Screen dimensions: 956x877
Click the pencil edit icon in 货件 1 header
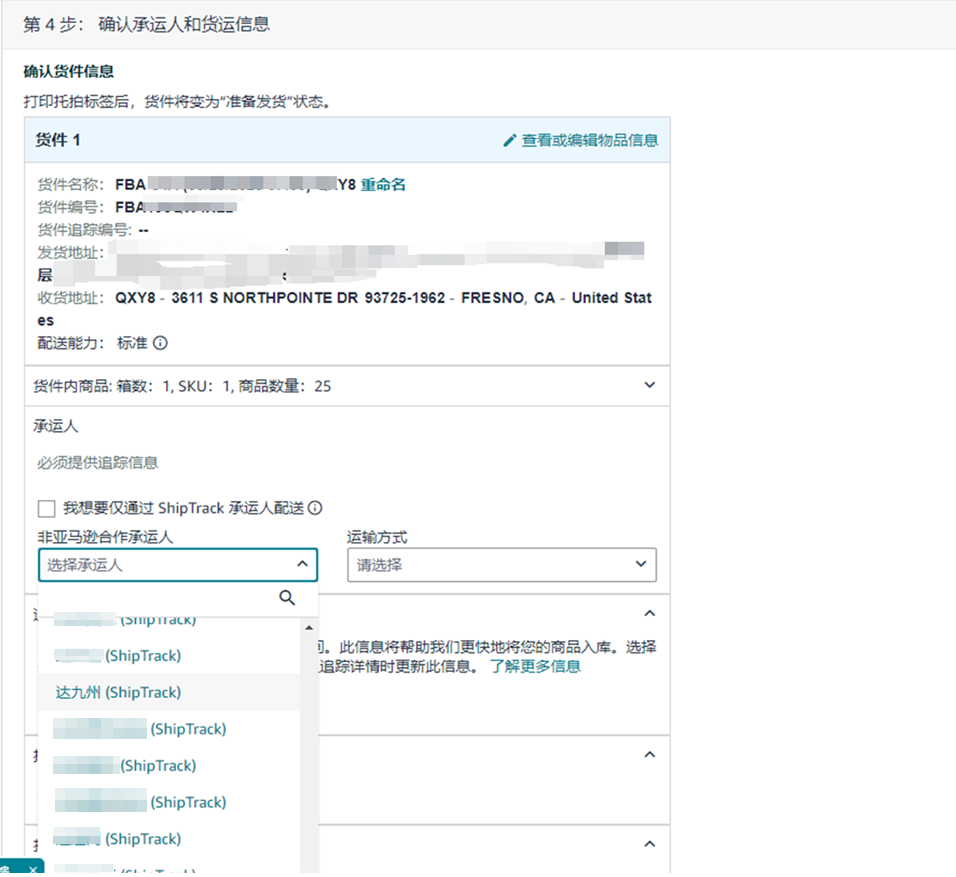pos(510,141)
